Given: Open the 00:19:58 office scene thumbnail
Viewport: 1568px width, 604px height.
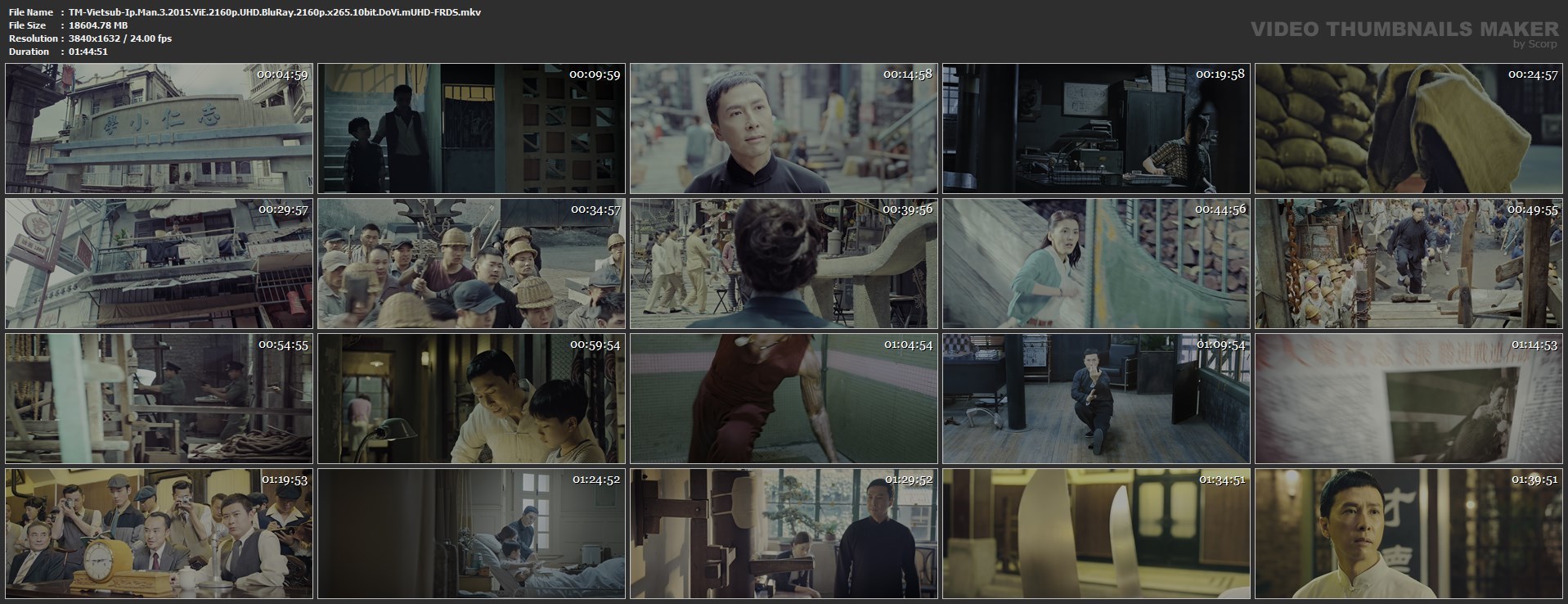Looking at the screenshot, I should (x=1096, y=128).
